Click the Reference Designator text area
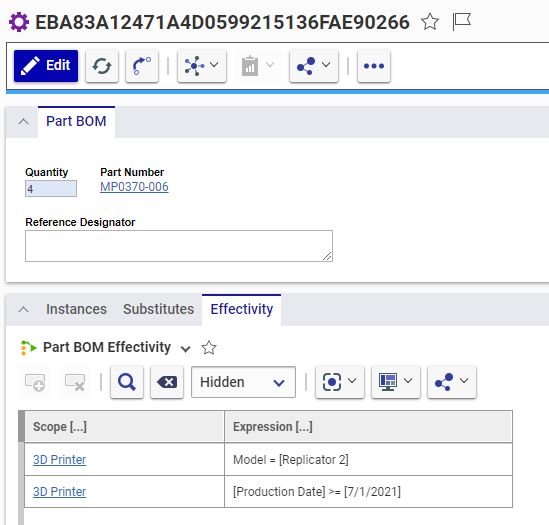 coord(179,246)
